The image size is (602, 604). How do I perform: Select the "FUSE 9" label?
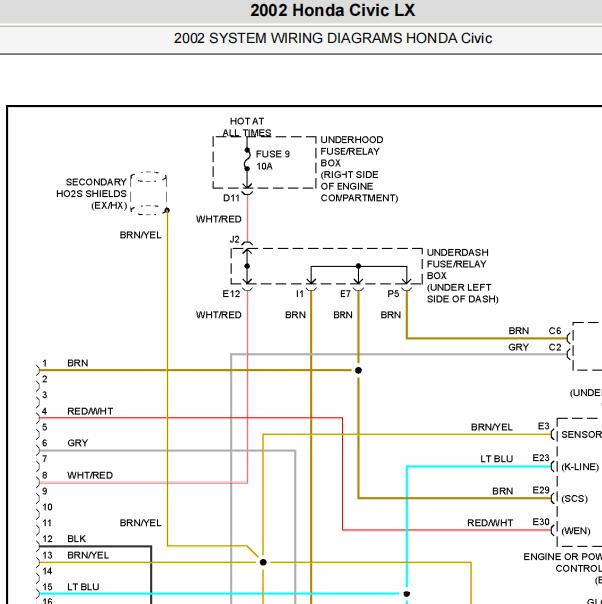(273, 154)
